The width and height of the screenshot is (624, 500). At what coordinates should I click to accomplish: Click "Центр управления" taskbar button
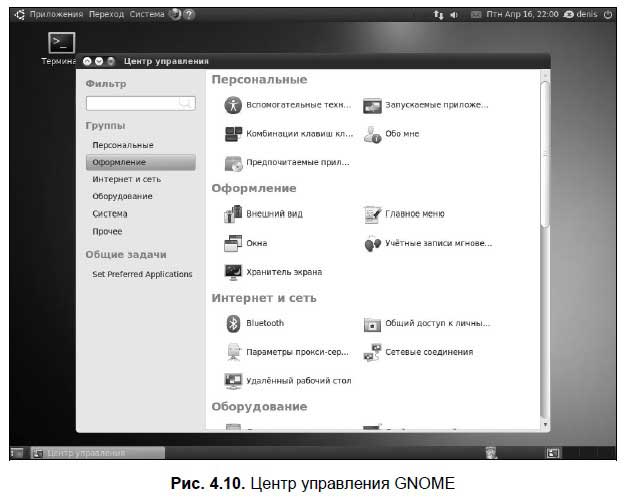coord(98,453)
